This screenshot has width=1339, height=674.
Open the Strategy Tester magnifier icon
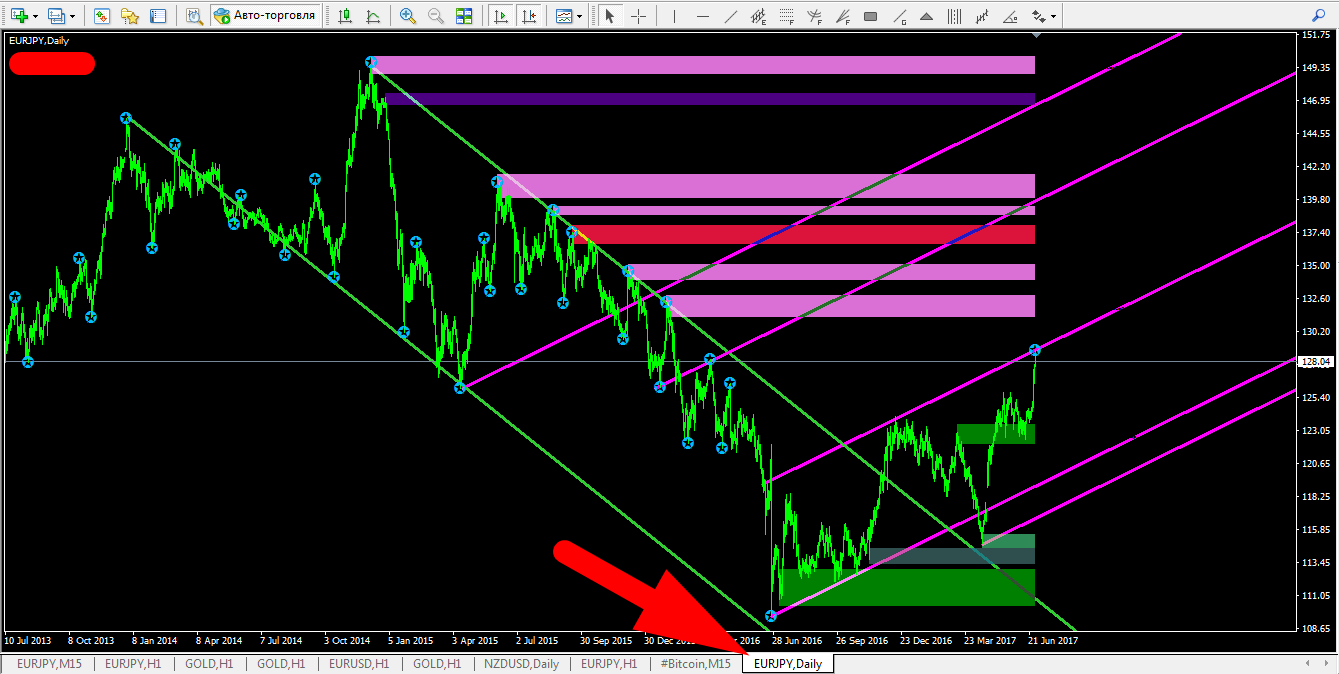pyautogui.click(x=194, y=16)
